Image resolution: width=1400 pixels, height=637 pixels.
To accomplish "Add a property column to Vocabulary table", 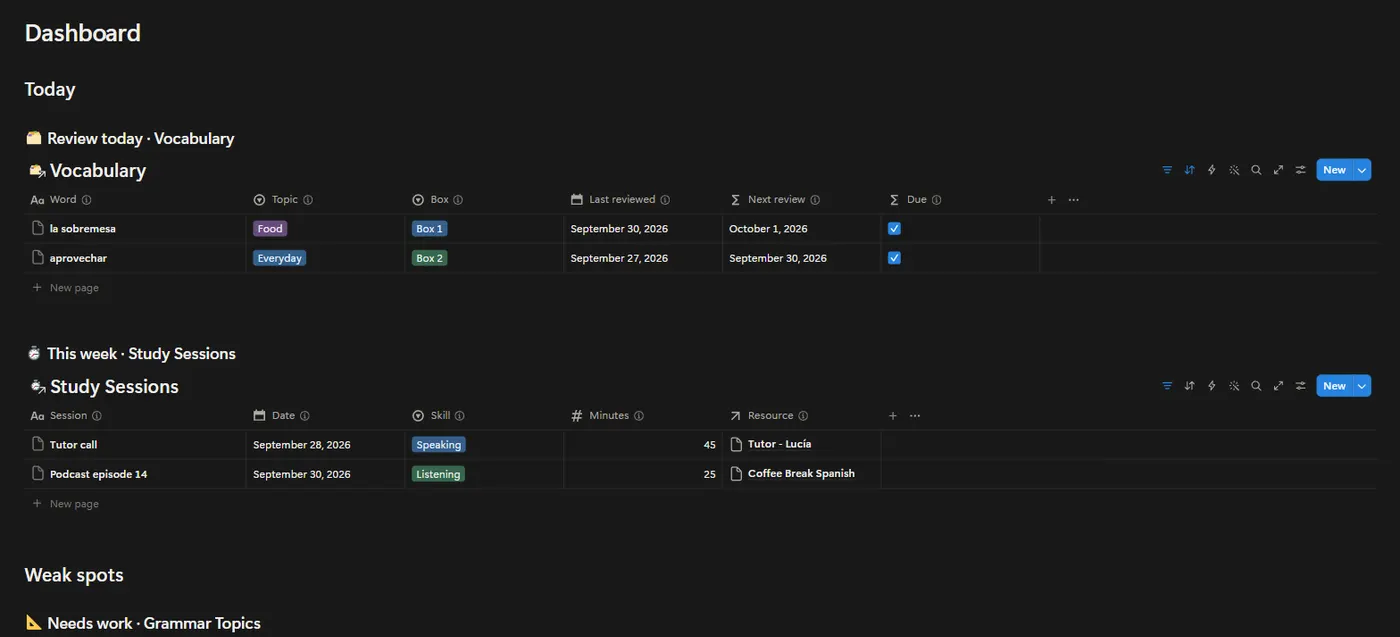I will 1051,200.
